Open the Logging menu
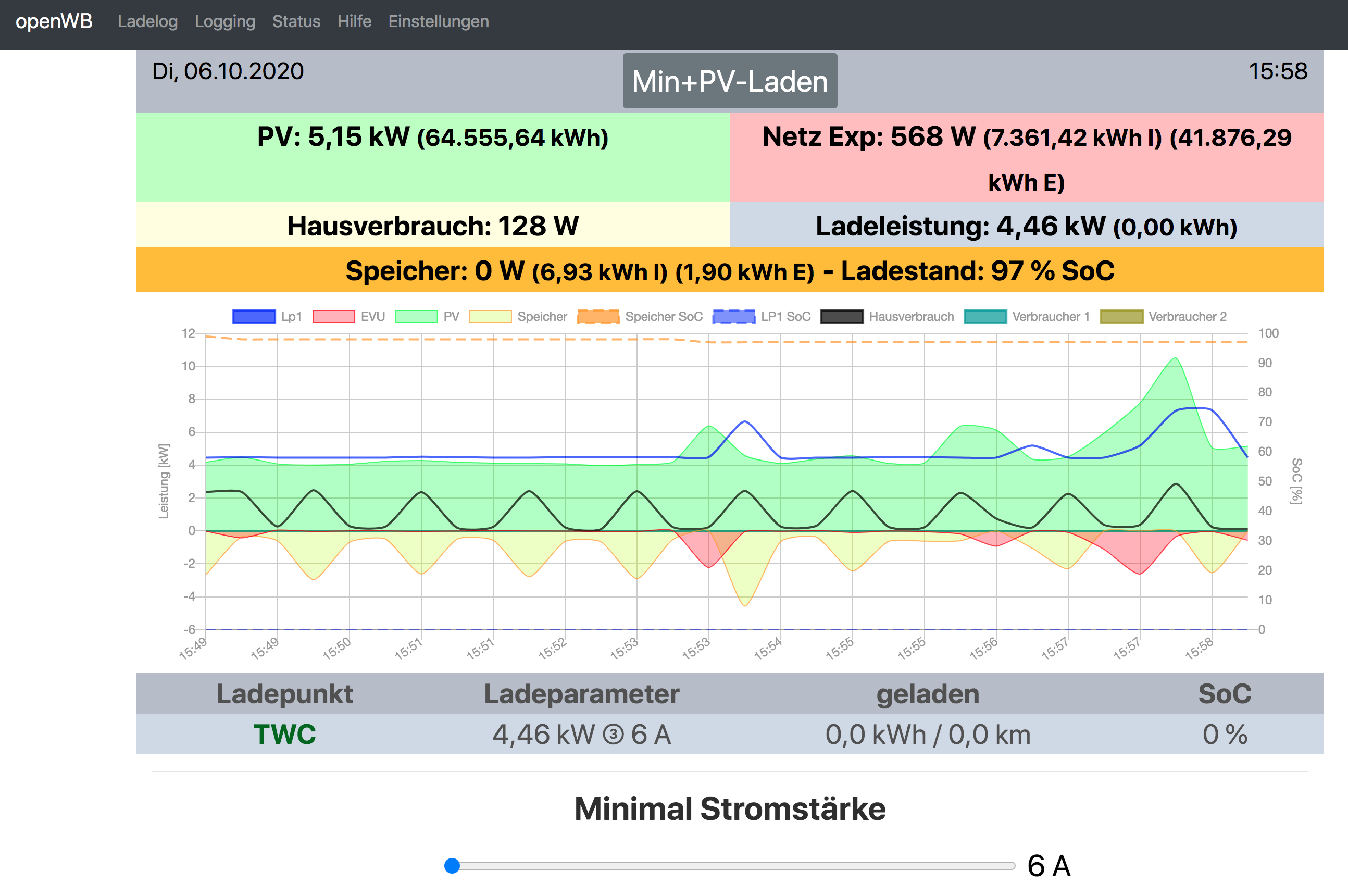 click(224, 22)
